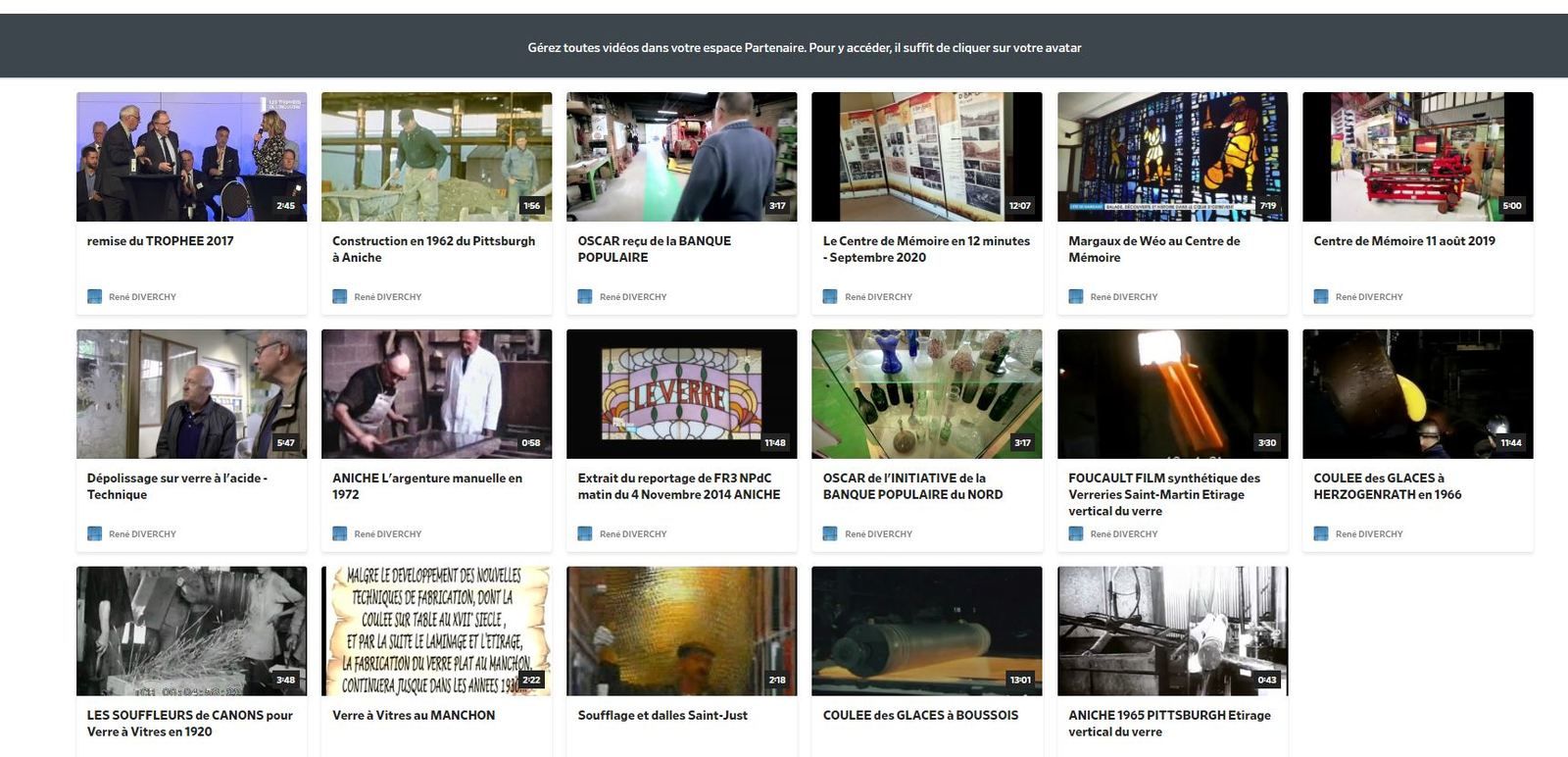The height and width of the screenshot is (757, 1568).
Task: Open 'LES SOUFFLEURS de CANONS' thumbnail
Action: (191, 631)
